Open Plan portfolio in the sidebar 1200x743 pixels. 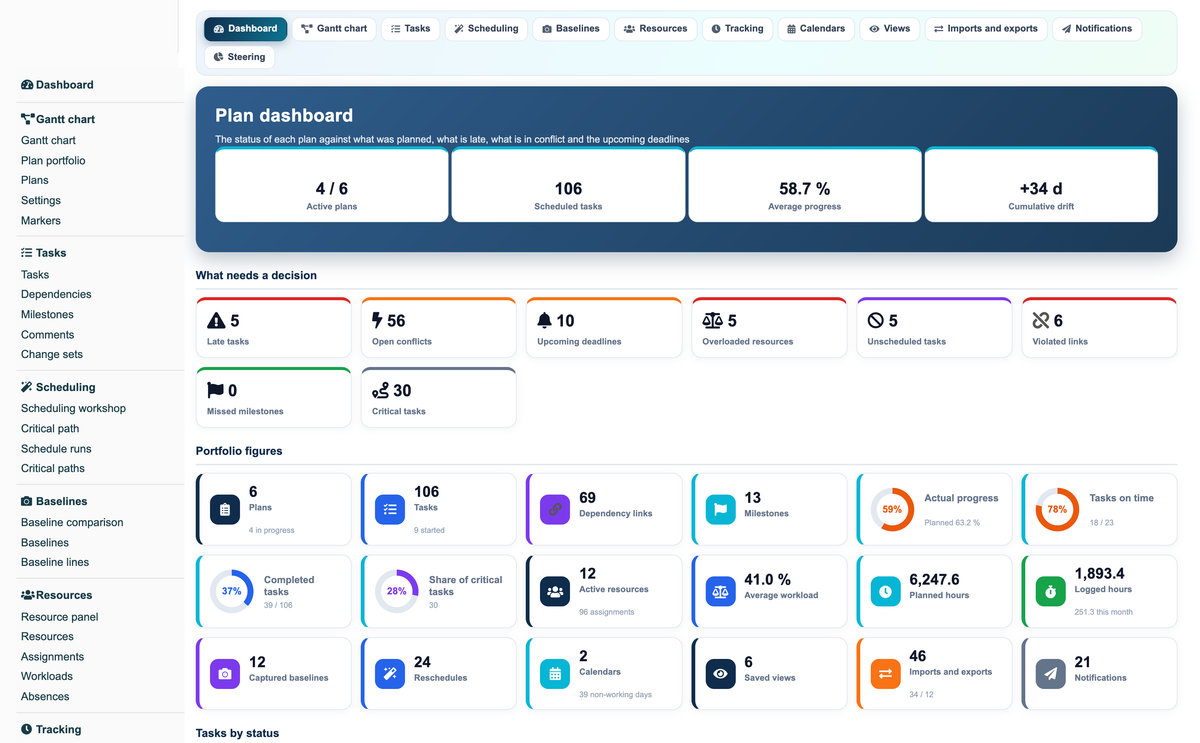click(x=53, y=160)
